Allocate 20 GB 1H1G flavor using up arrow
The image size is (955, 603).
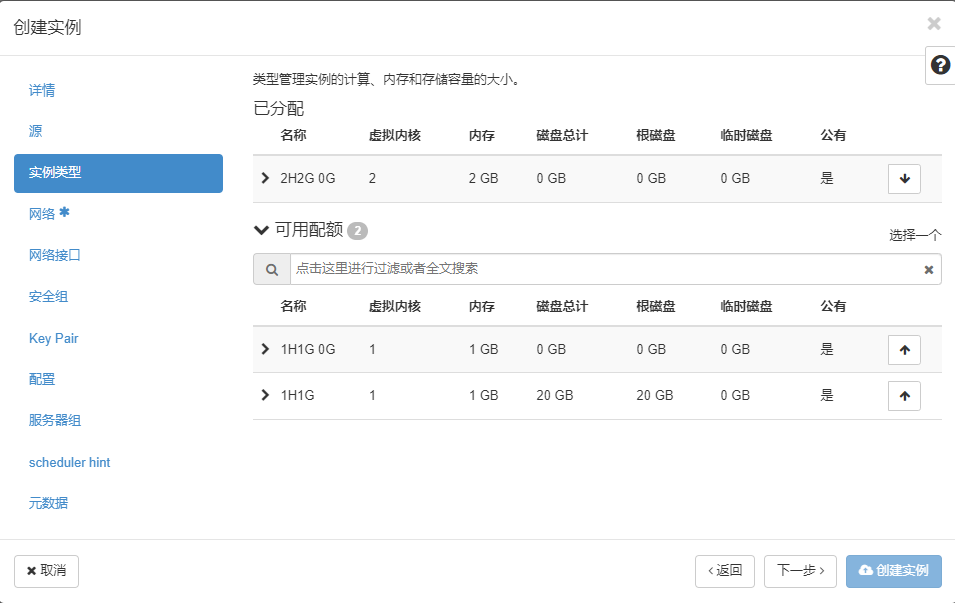(904, 395)
